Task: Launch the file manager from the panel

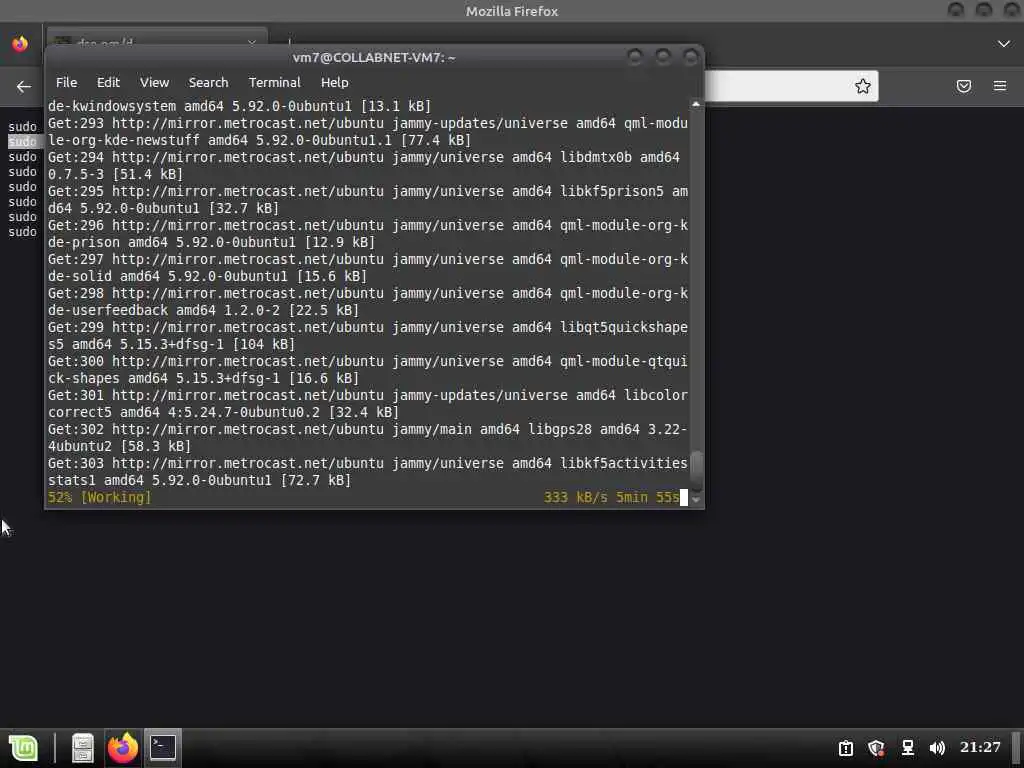Action: (83, 748)
